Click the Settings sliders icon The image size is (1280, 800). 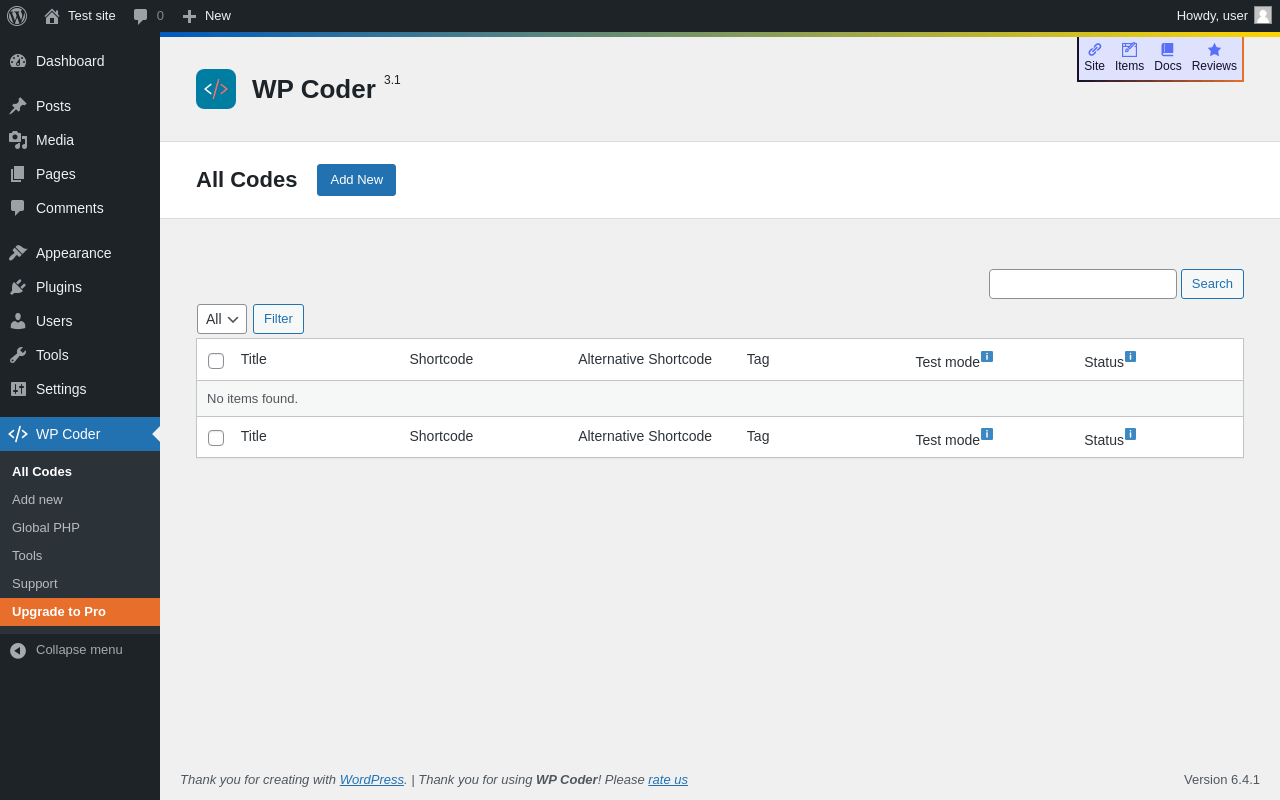(18, 389)
